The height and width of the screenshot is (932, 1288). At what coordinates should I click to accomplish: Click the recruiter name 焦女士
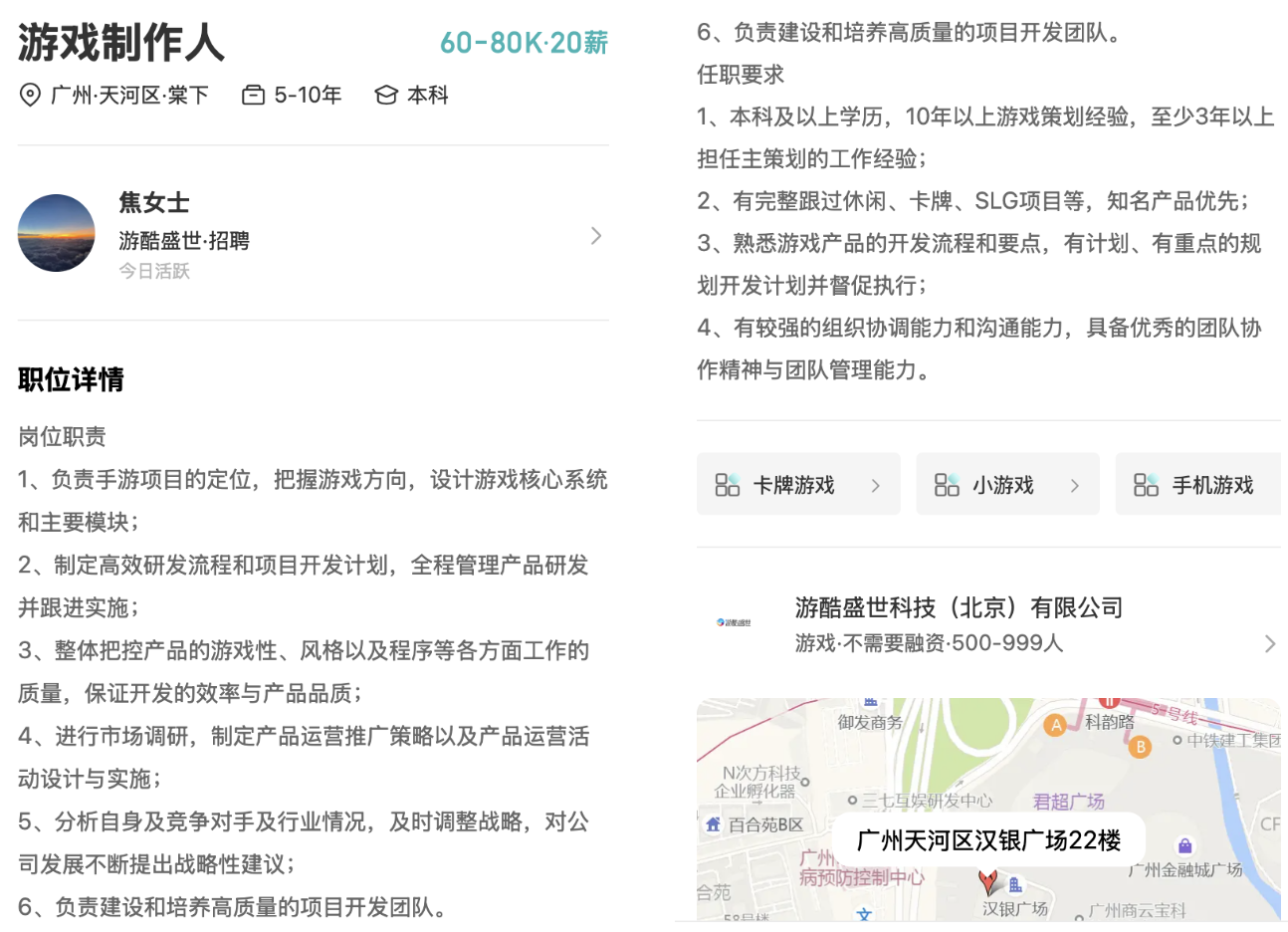(154, 203)
